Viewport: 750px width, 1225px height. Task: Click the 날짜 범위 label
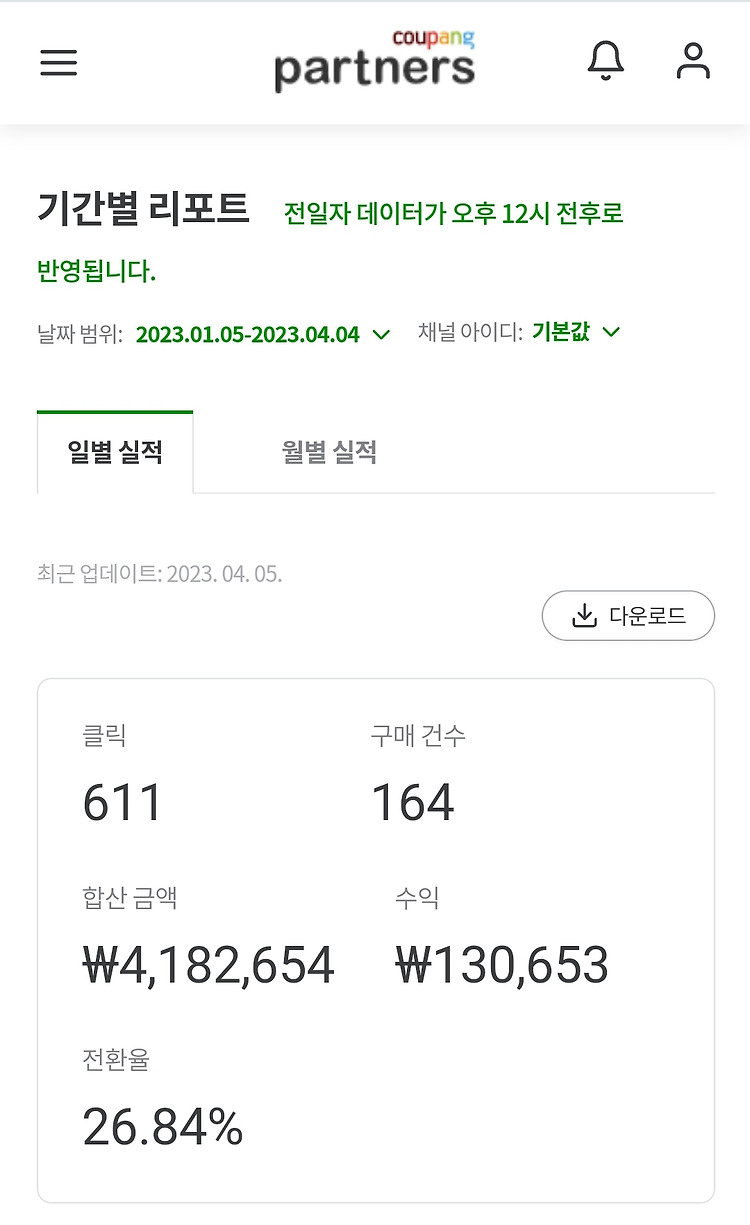pos(80,334)
